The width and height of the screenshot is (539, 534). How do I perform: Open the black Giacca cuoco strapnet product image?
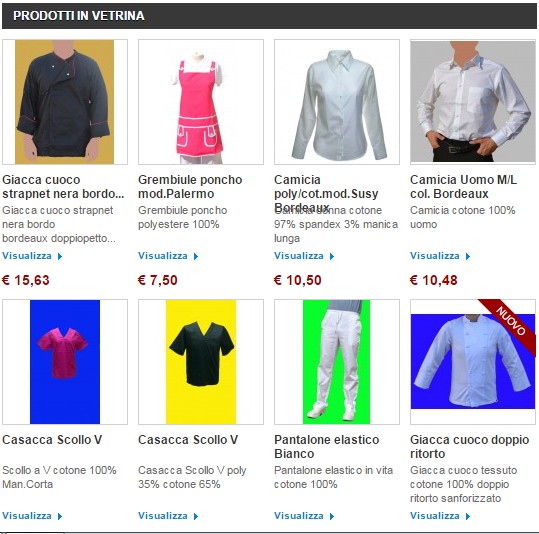65,102
